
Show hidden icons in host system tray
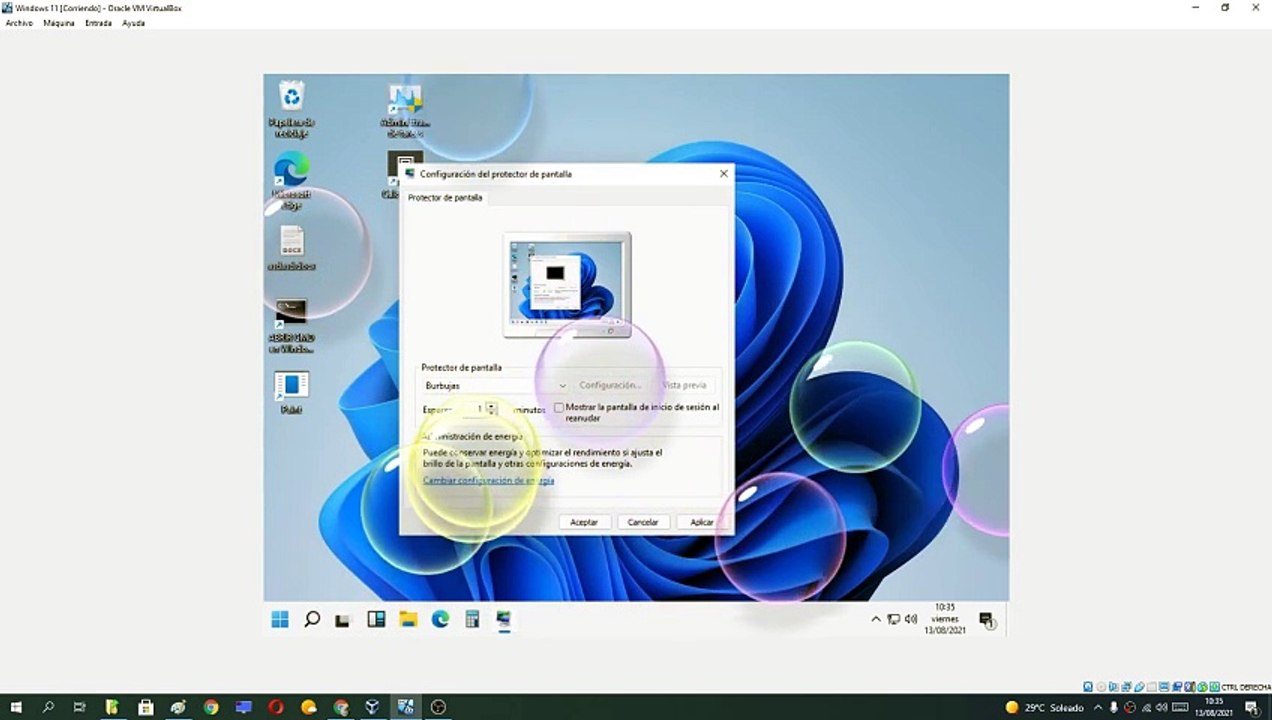[x=1098, y=707]
